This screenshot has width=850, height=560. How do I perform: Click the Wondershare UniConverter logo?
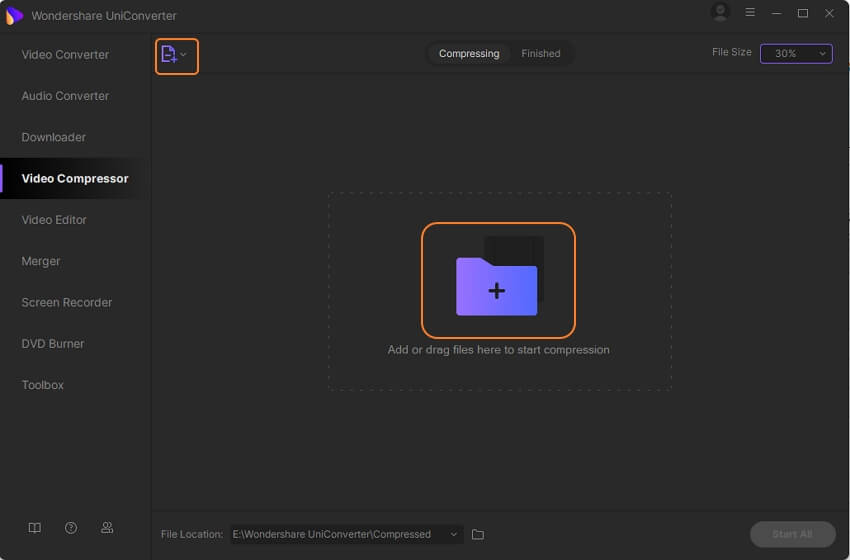pyautogui.click(x=14, y=15)
